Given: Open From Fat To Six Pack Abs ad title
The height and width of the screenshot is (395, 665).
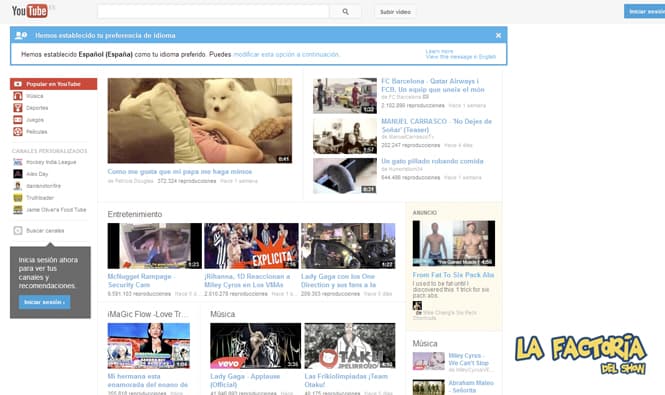Looking at the screenshot, I should (453, 275).
